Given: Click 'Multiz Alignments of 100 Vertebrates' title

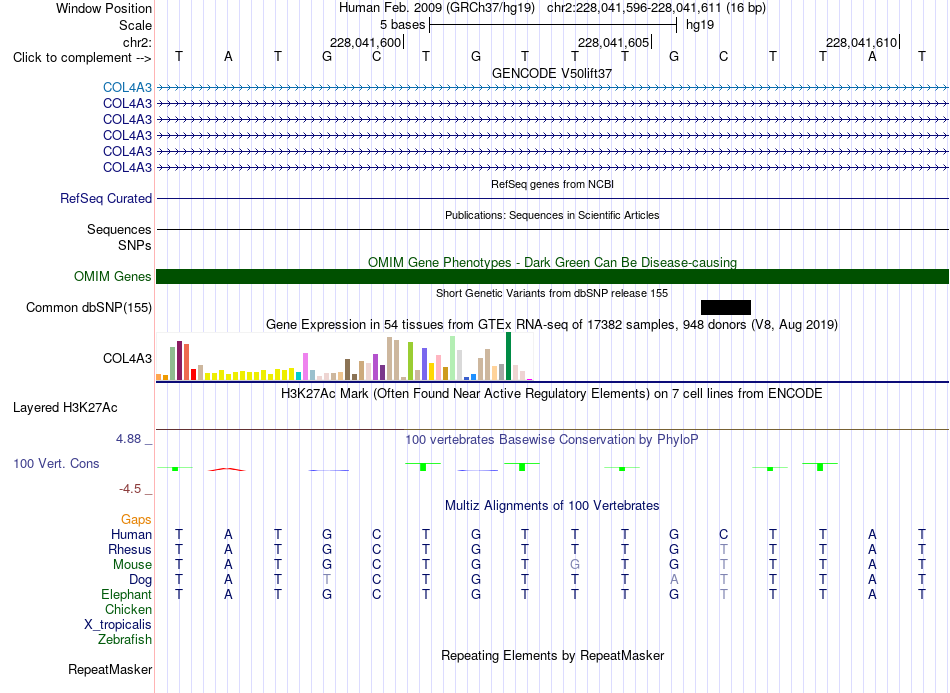Looking at the screenshot, I should click(x=552, y=506).
